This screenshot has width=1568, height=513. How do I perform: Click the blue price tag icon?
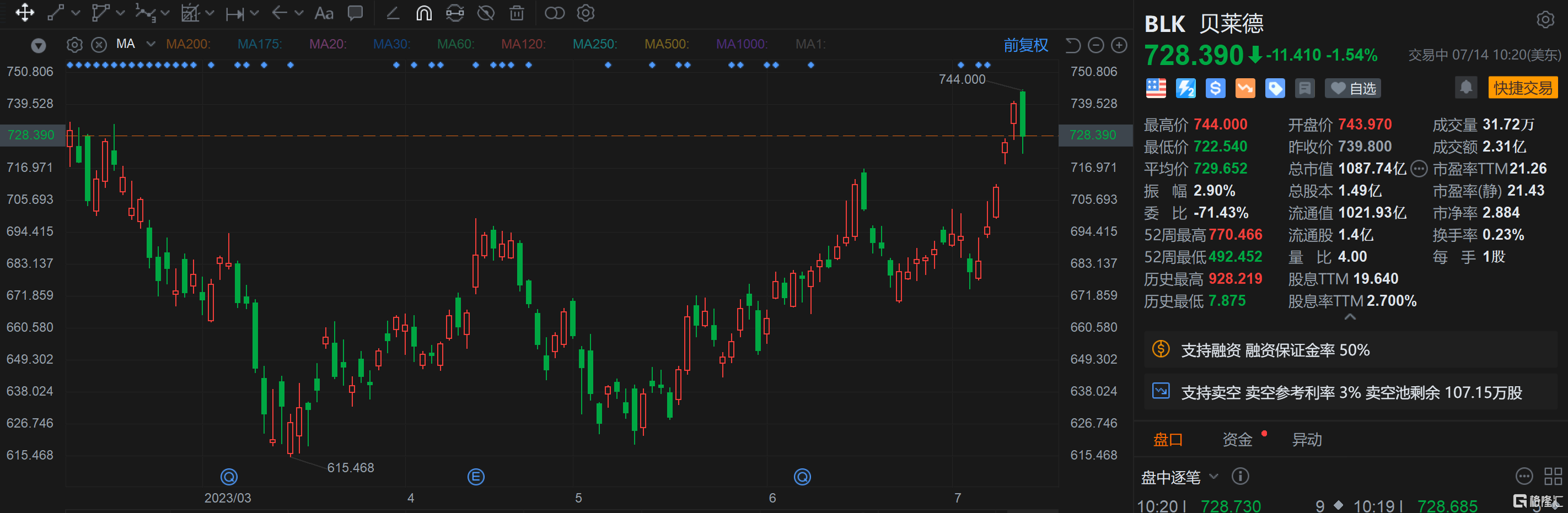pos(1275,88)
